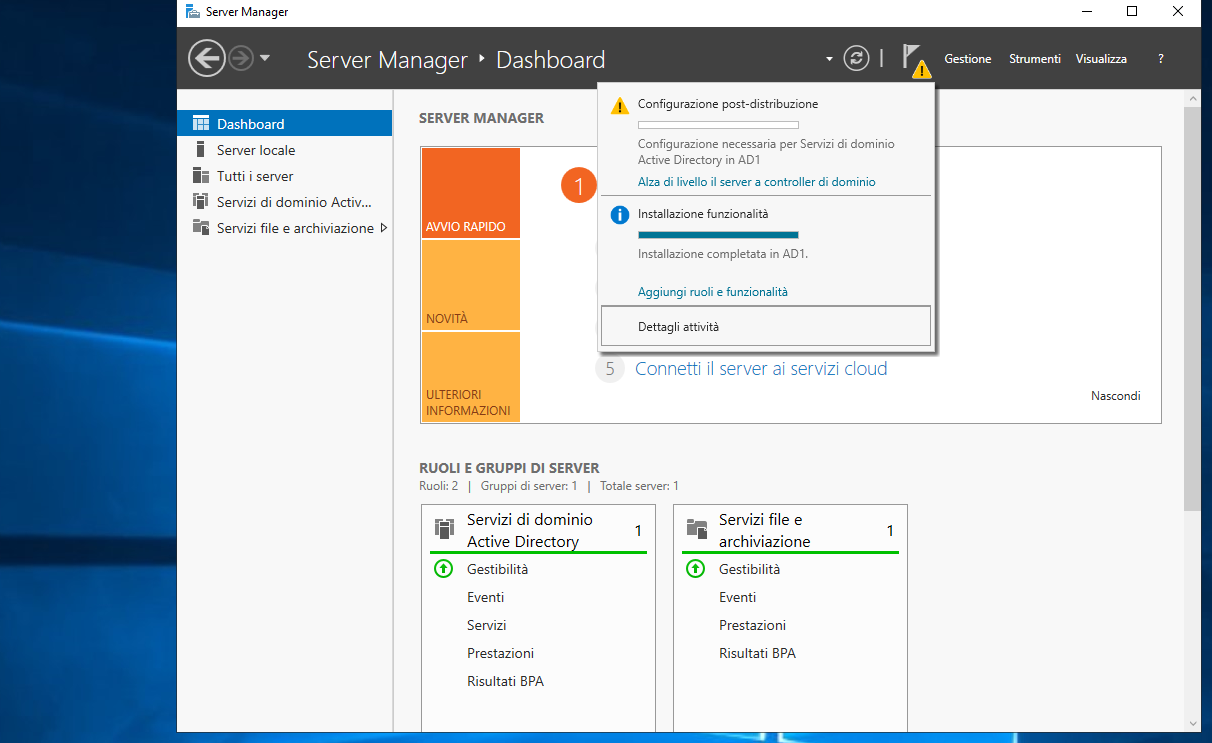Select the AVVIO RAPIDO tile

(x=471, y=193)
